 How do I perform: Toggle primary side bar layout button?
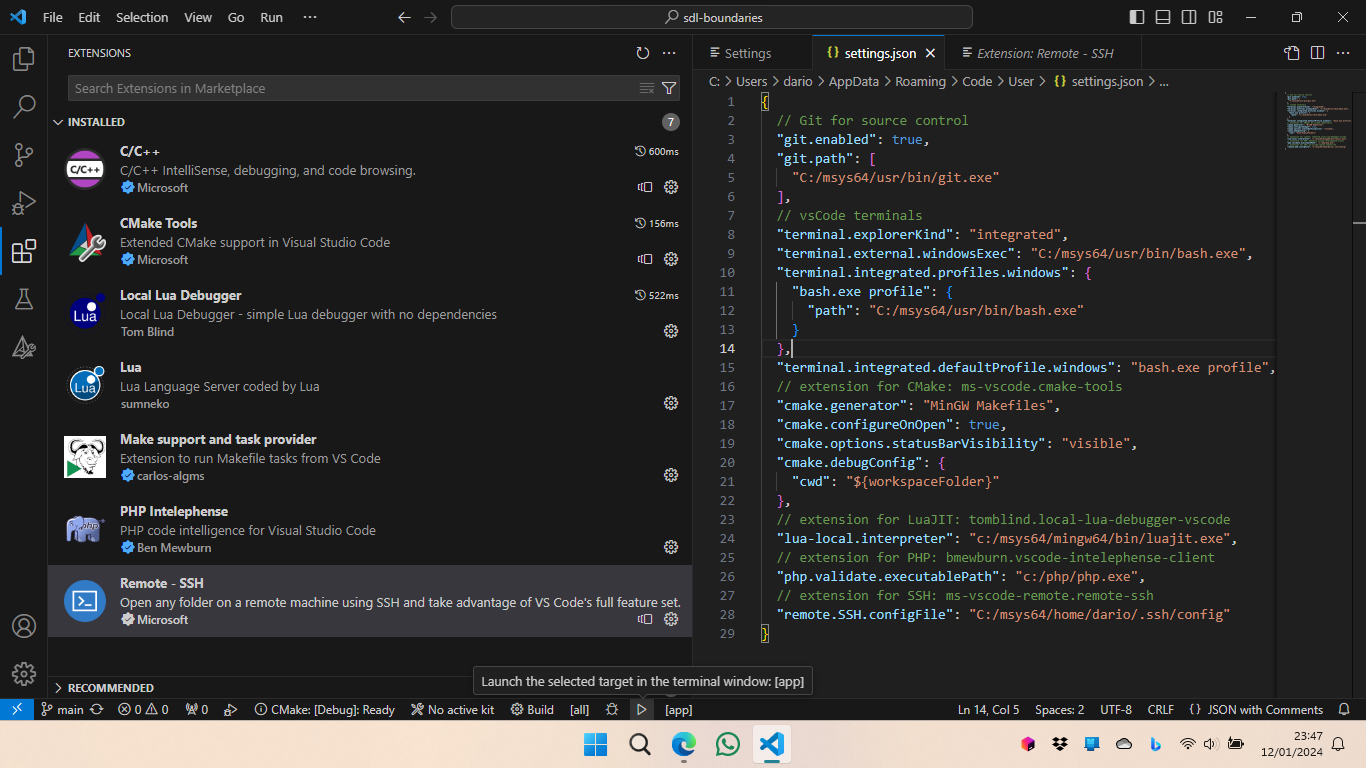(x=1137, y=17)
